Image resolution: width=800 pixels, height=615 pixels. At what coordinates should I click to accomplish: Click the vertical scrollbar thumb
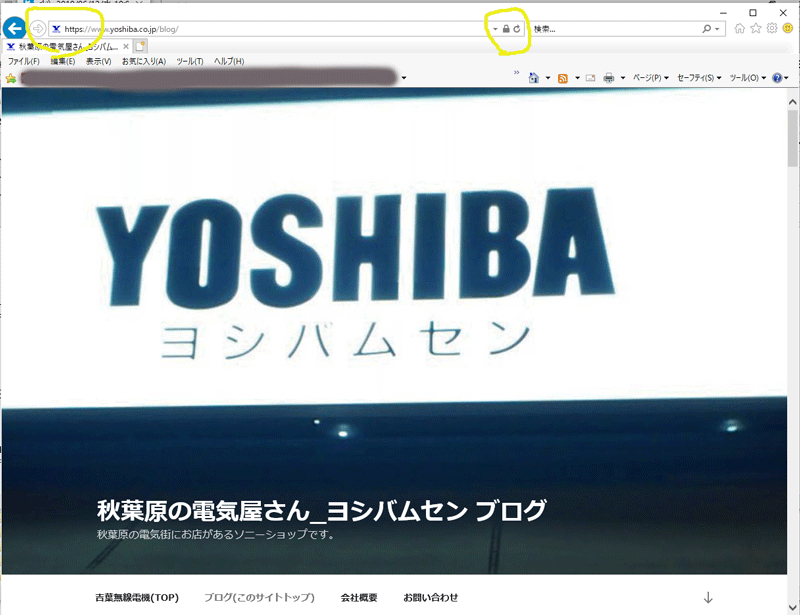pos(792,138)
